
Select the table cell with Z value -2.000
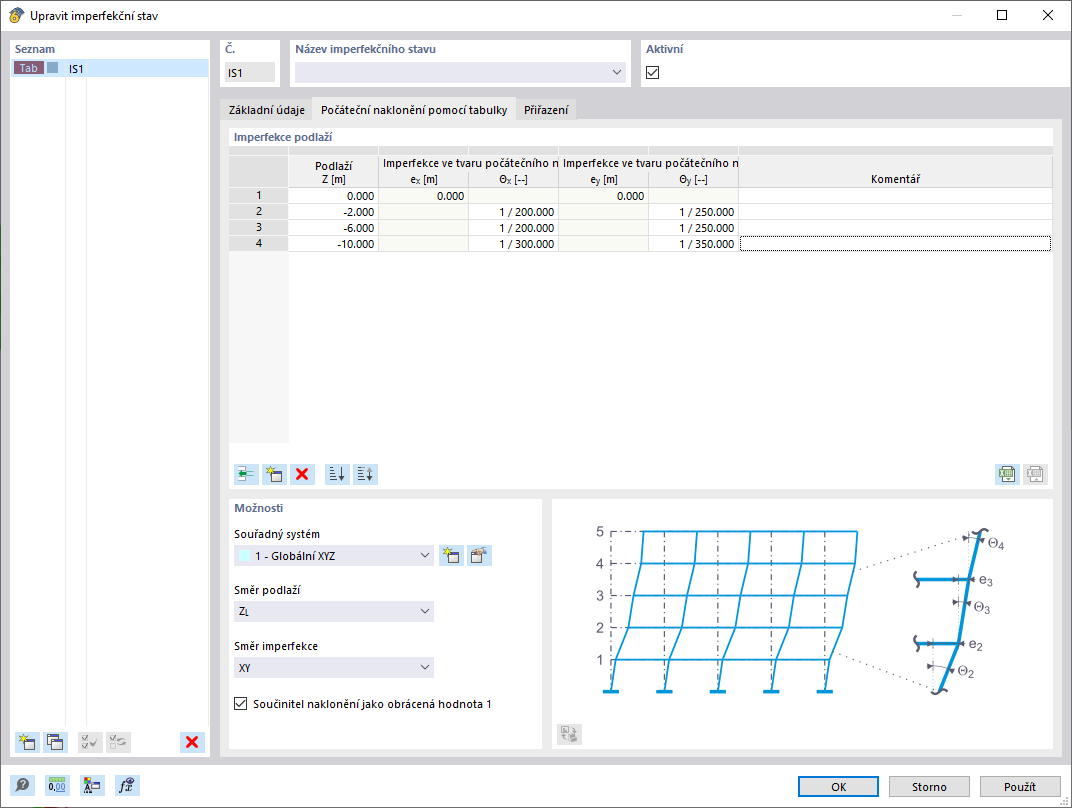pyautogui.click(x=334, y=212)
